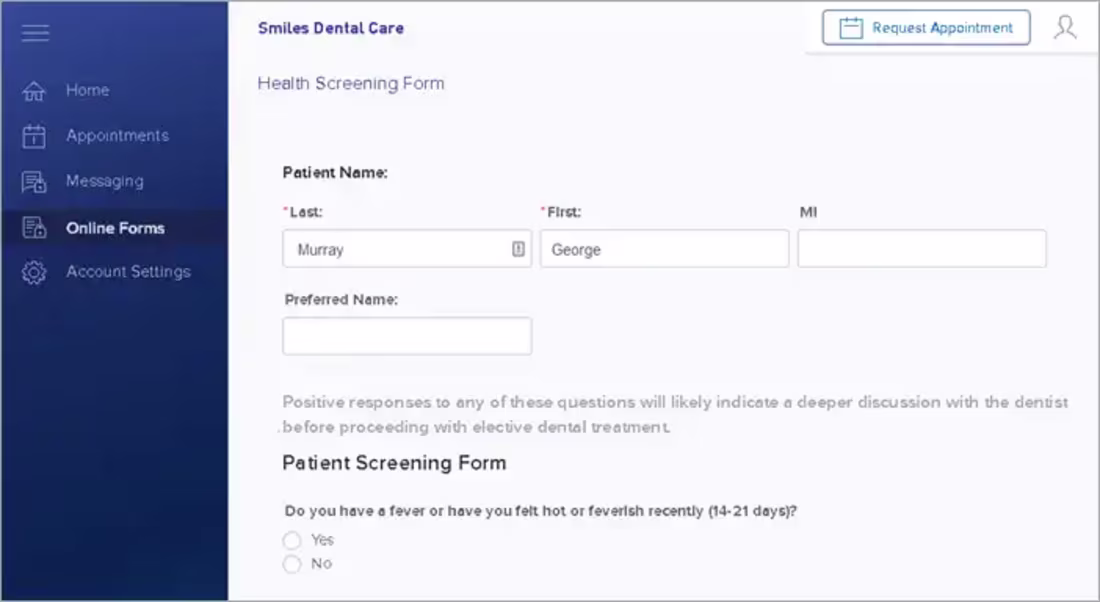Open the hamburger menu in the sidebar
This screenshot has width=1100, height=602.
[x=35, y=32]
